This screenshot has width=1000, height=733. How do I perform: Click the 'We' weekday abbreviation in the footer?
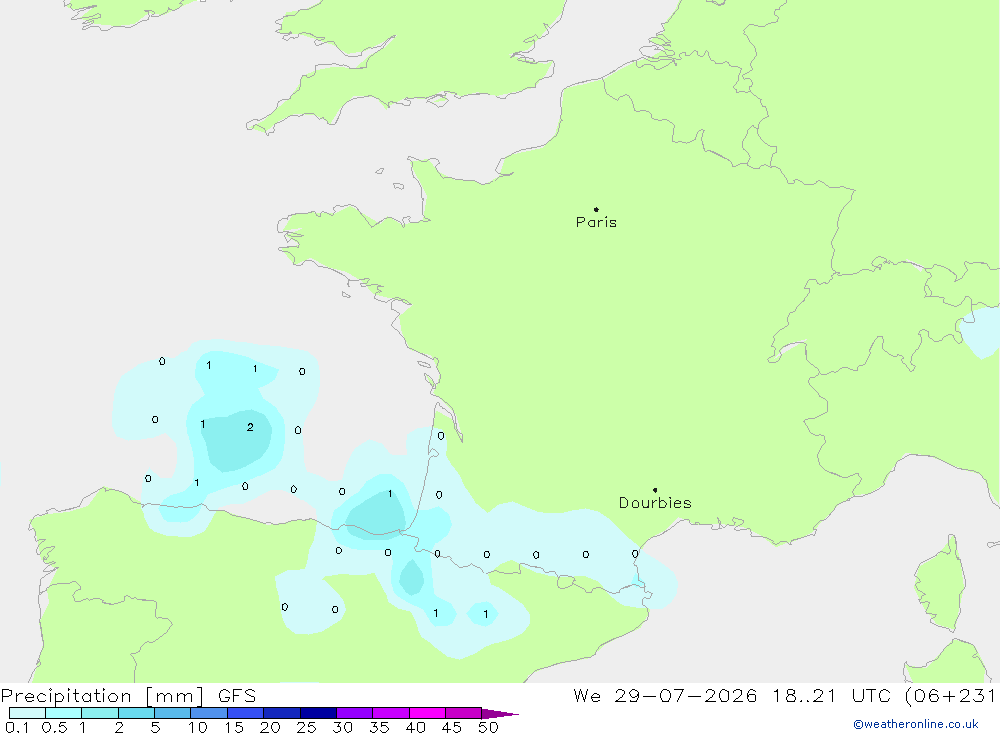click(x=587, y=696)
